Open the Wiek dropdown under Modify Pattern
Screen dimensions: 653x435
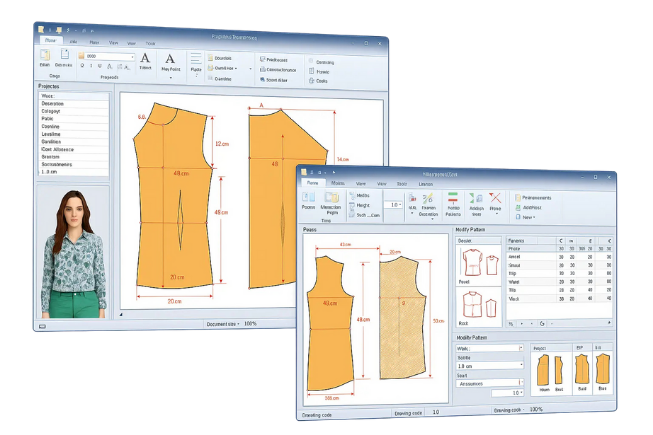pos(521,349)
